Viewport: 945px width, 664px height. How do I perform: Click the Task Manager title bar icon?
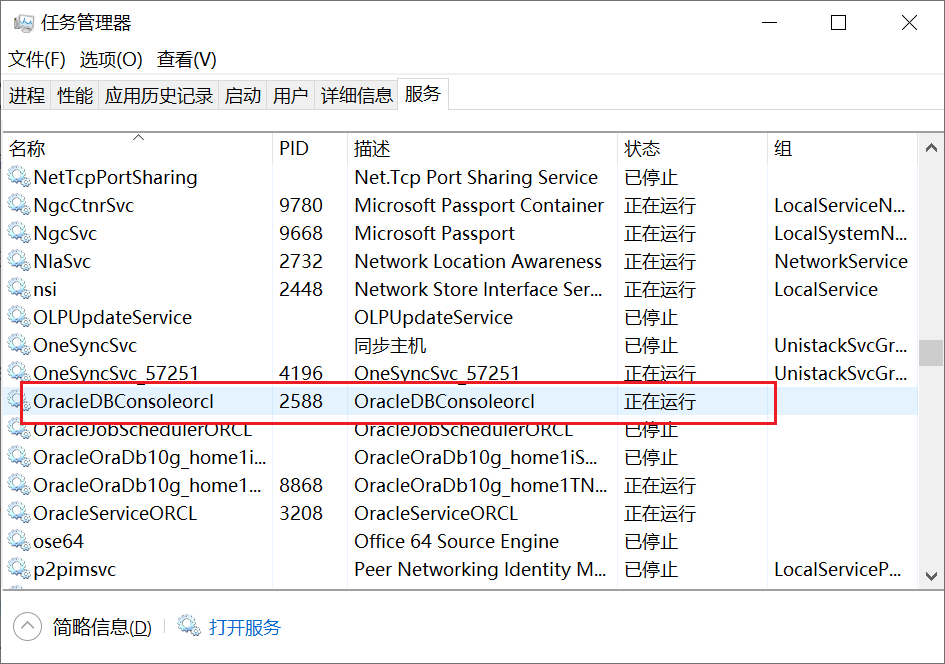click(23, 23)
